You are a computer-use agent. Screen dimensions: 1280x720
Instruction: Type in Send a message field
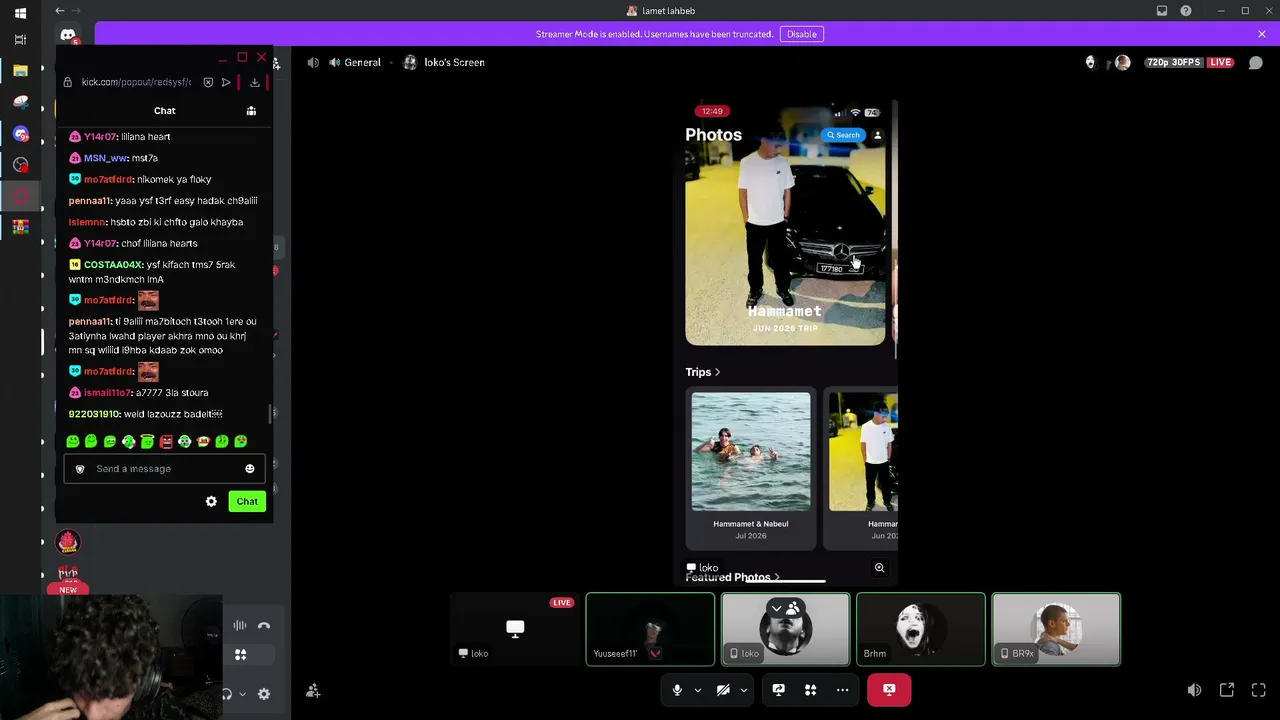pyautogui.click(x=164, y=469)
